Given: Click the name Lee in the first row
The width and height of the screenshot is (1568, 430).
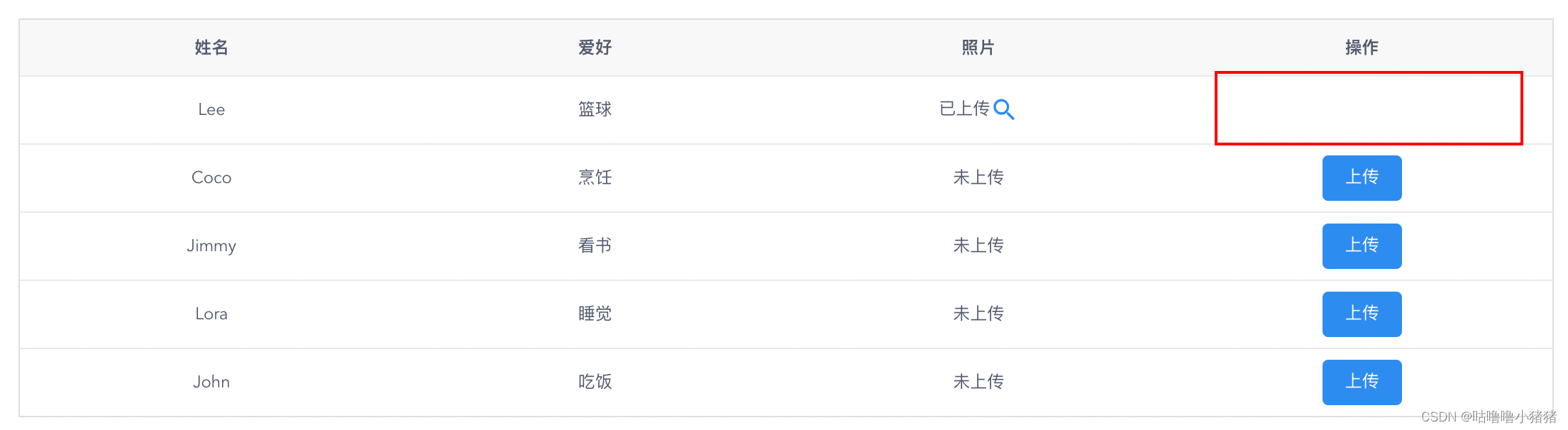Looking at the screenshot, I should 211,110.
